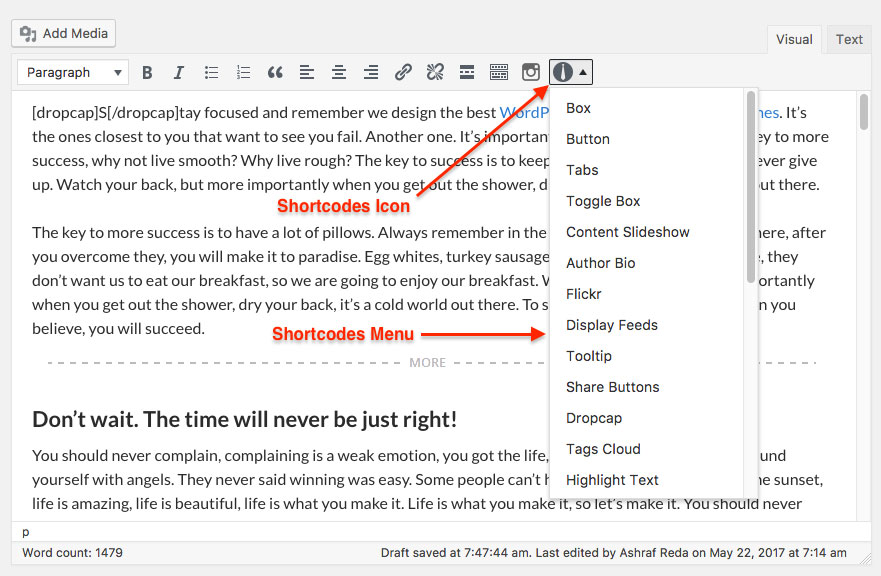The image size is (881, 576).
Task: Click the Word count 1479 text
Action: (72, 553)
